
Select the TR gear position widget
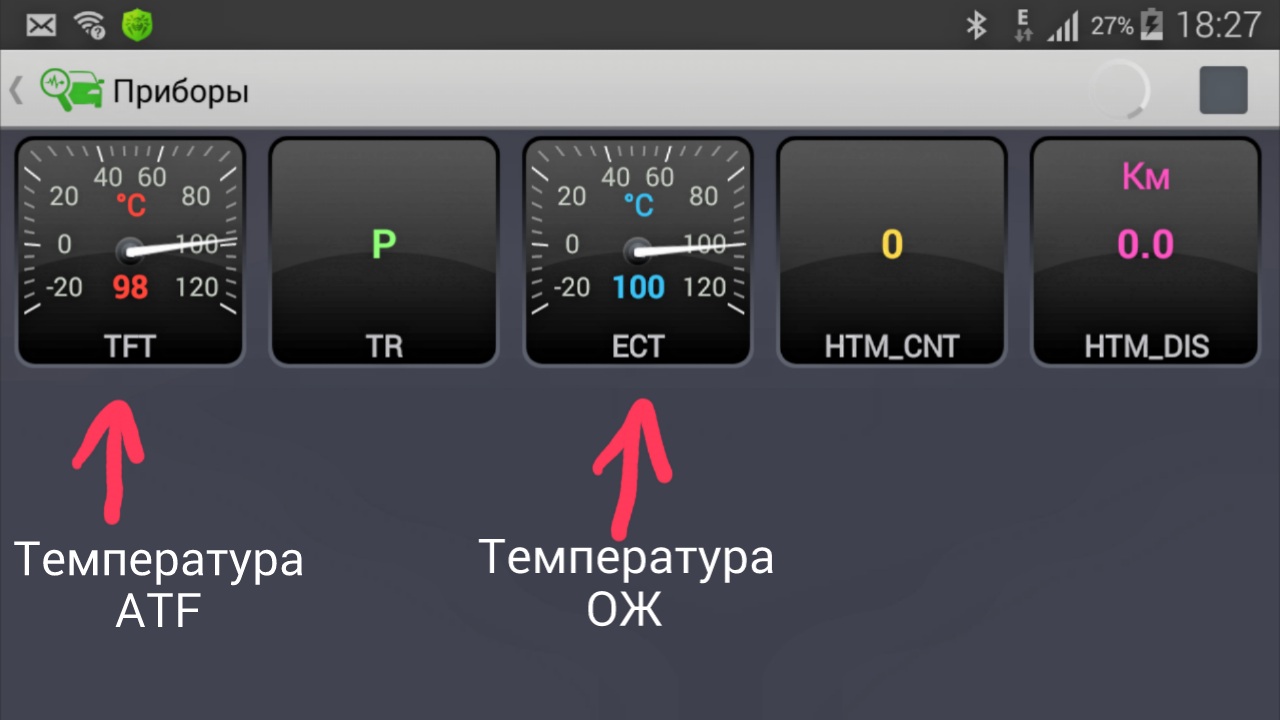pyautogui.click(x=384, y=251)
